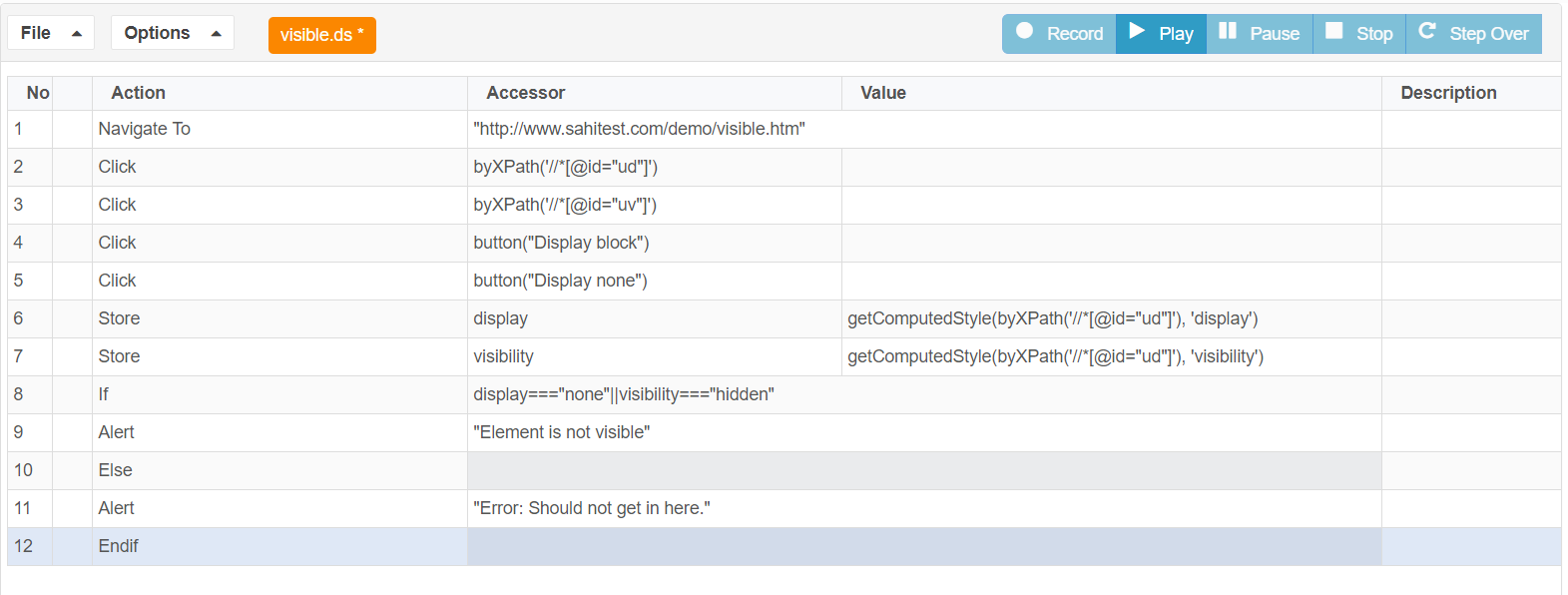Viewport: 1568px width, 595px height.
Task: Select the visible.ds script tab
Action: click(x=321, y=35)
